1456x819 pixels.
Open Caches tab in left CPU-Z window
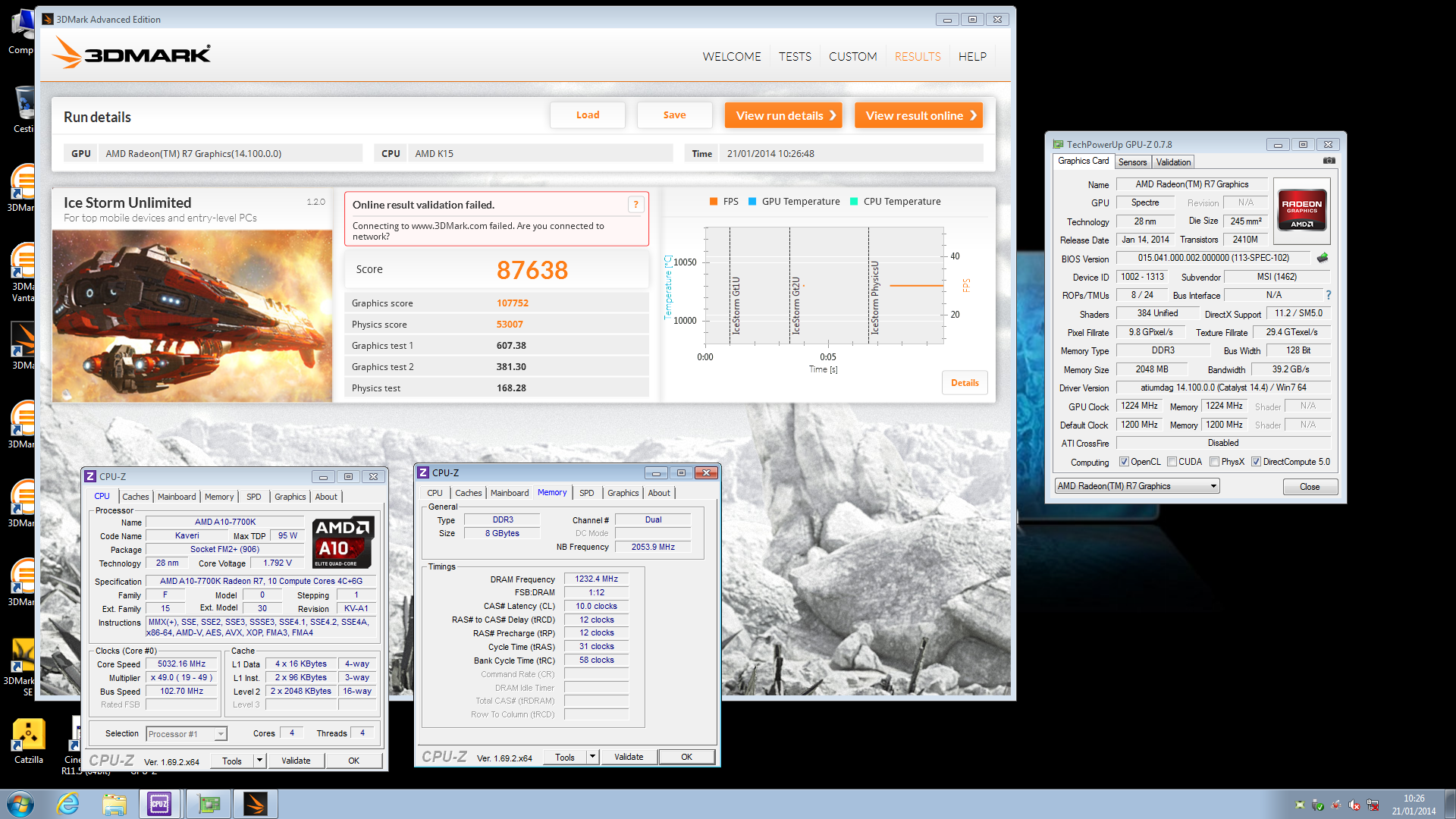[136, 497]
